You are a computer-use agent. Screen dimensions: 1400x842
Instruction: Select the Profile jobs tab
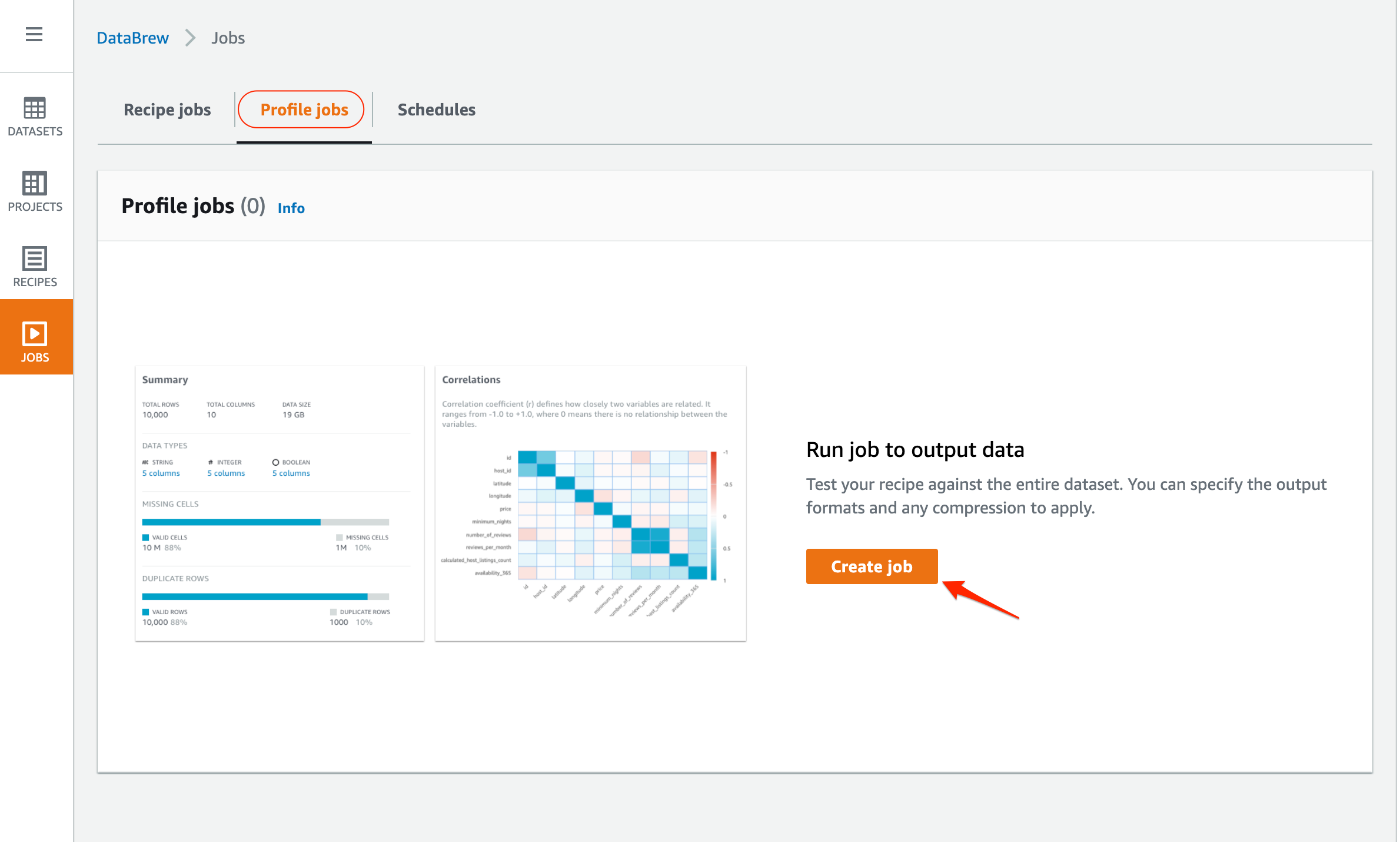[x=302, y=110]
